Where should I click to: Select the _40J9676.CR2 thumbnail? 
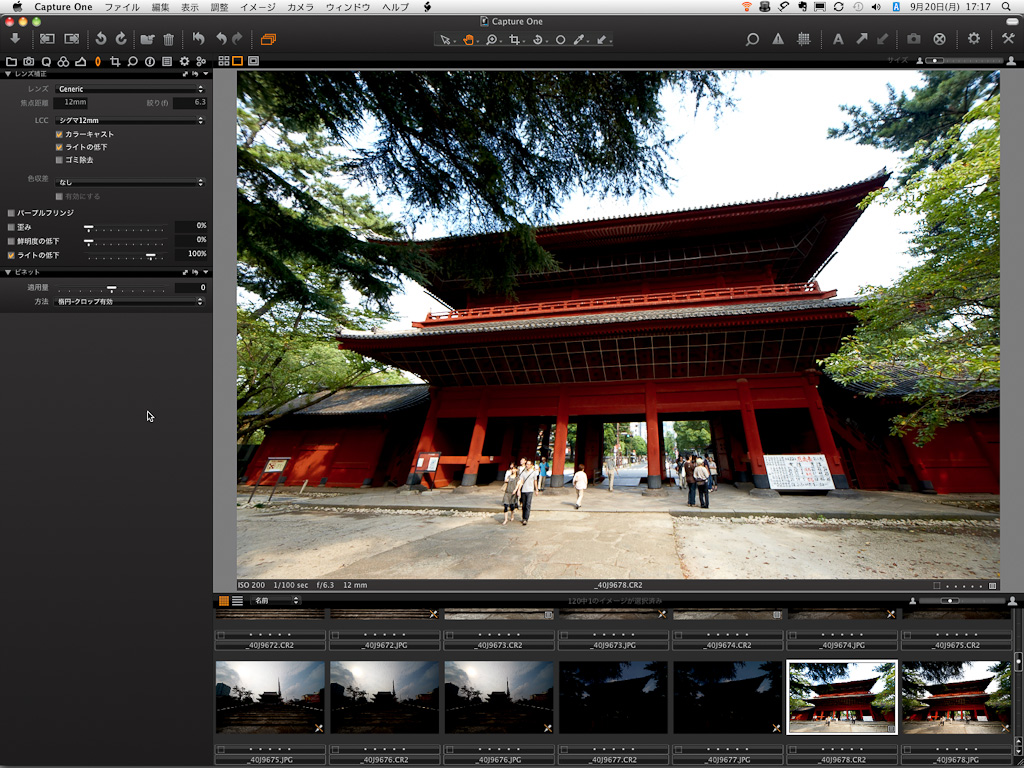pyautogui.click(x=384, y=697)
